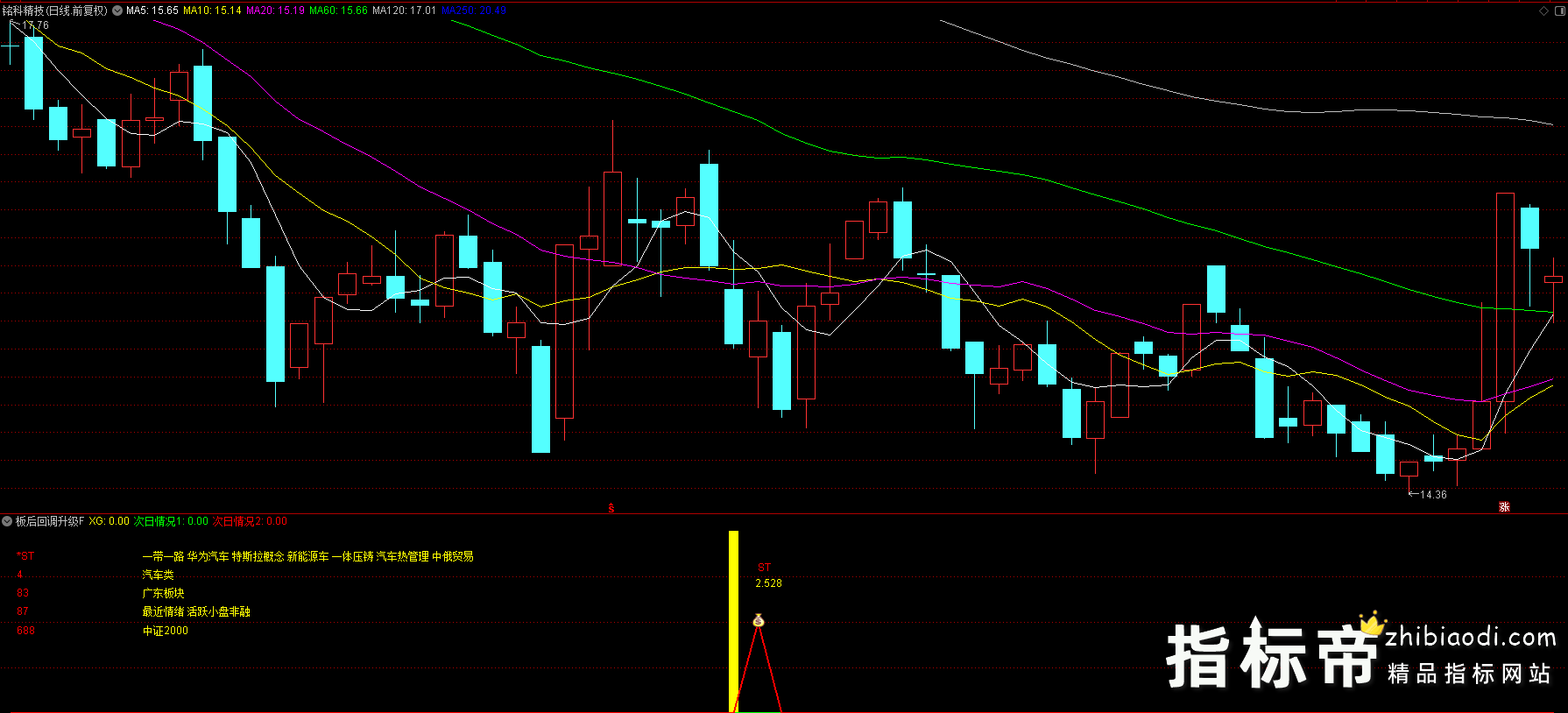
Task: Select the blue MA250: 20.49 label
Action: tap(474, 11)
